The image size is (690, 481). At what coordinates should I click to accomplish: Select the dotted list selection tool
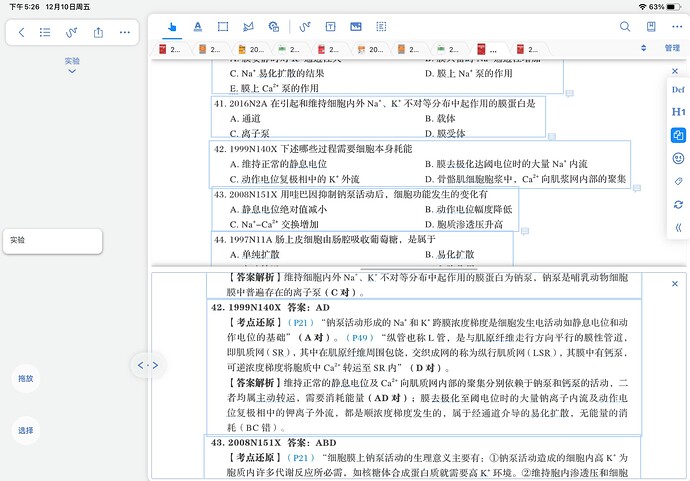(x=382, y=27)
